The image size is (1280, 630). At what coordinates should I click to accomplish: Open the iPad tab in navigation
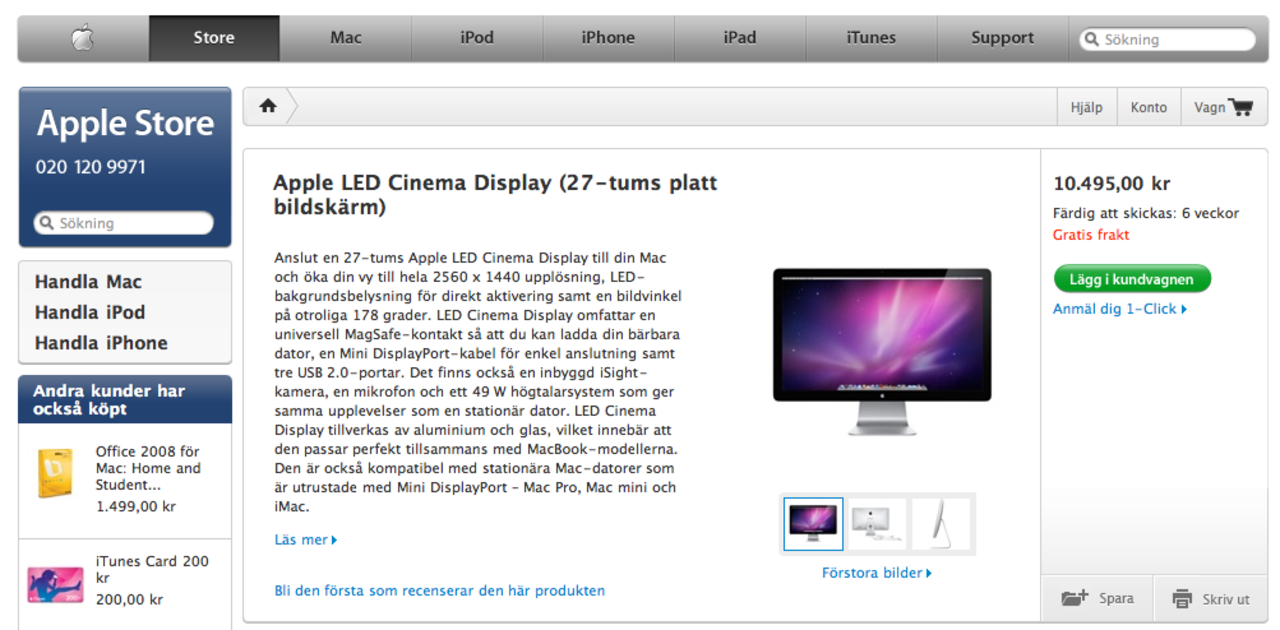pyautogui.click(x=740, y=38)
